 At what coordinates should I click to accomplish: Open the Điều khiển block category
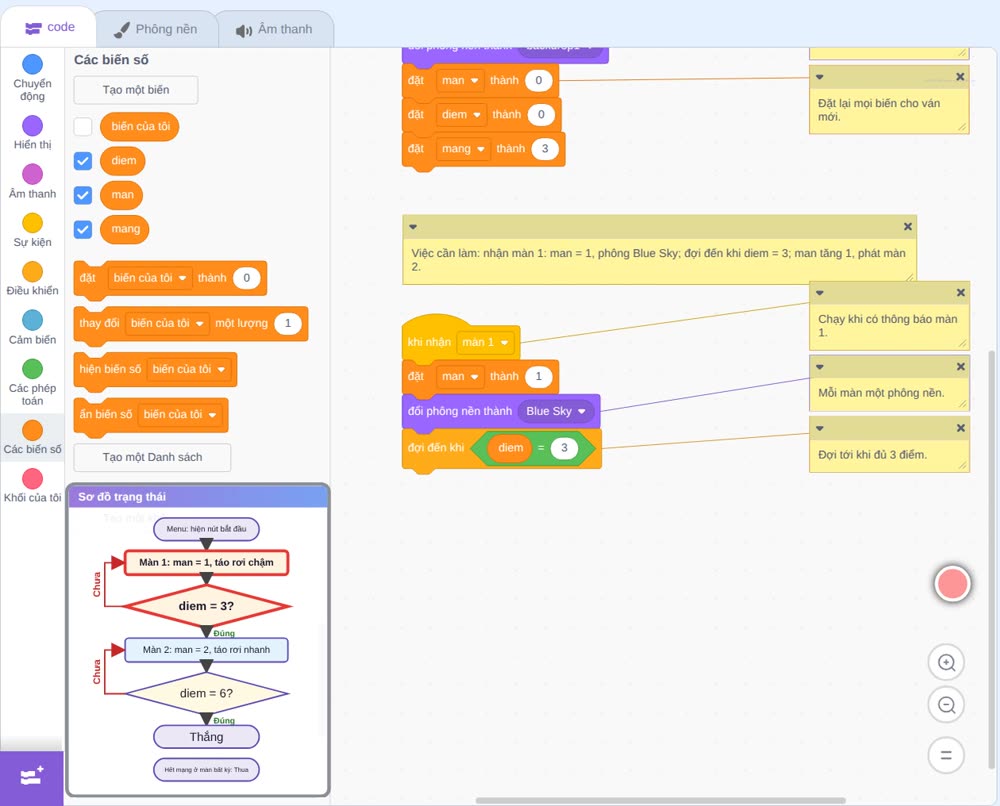coord(32,279)
